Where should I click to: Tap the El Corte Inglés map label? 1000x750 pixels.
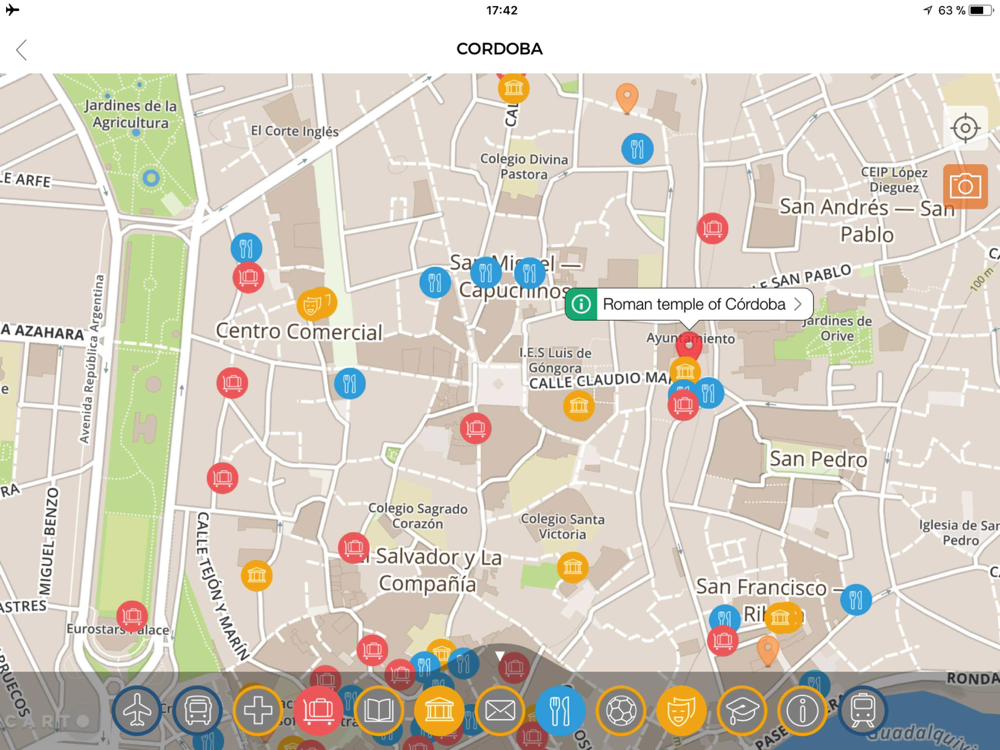click(295, 131)
